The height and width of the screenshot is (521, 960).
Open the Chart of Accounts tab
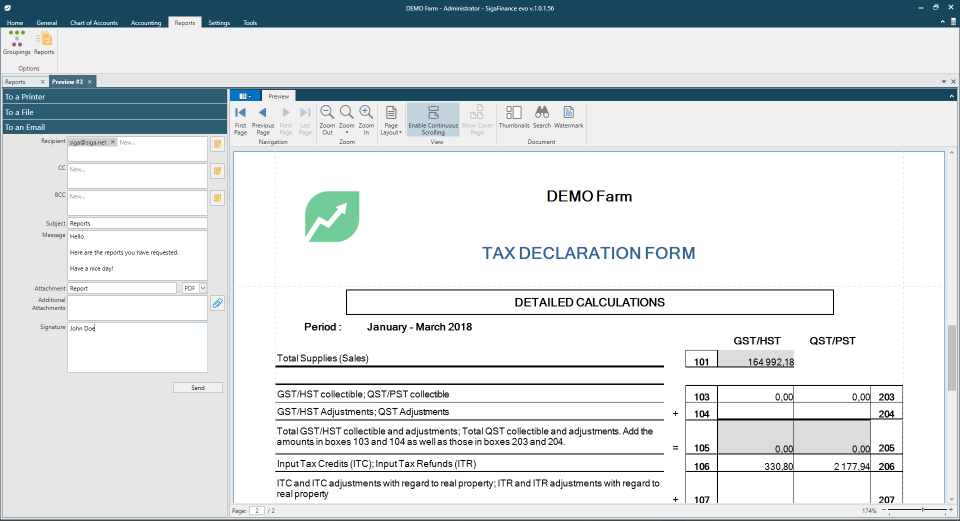(x=94, y=23)
